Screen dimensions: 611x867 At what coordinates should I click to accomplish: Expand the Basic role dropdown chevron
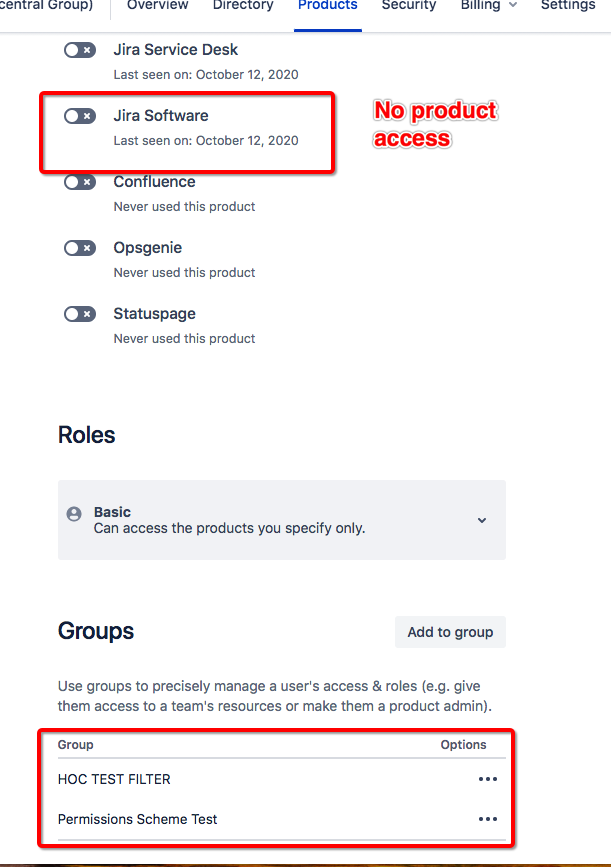(482, 520)
